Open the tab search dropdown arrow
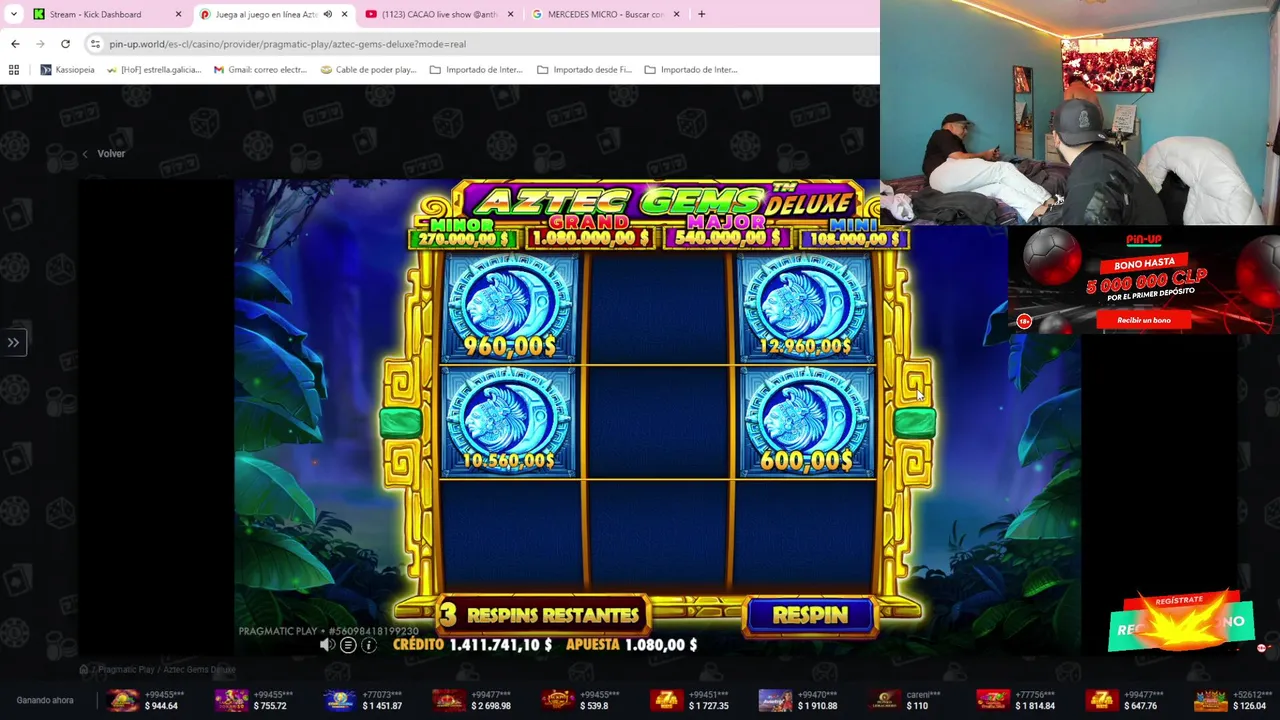Image resolution: width=1280 pixels, height=720 pixels. (x=13, y=14)
